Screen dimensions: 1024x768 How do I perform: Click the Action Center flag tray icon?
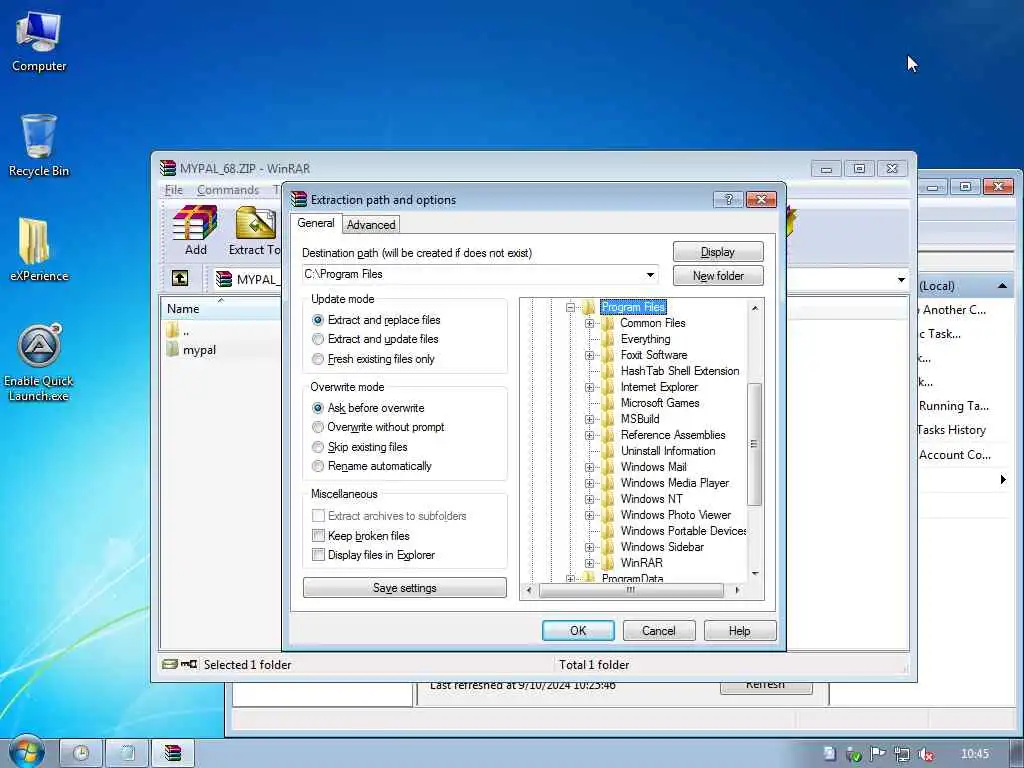tap(877, 754)
